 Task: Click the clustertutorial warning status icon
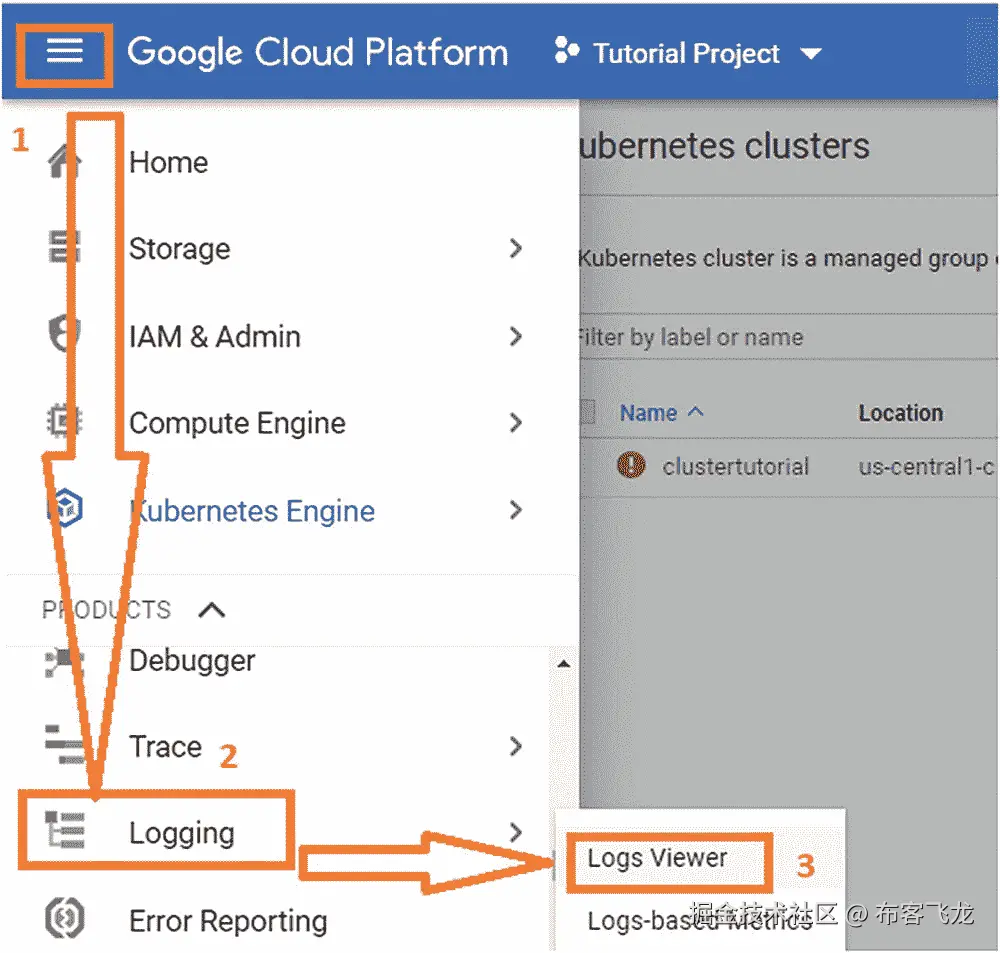pos(631,465)
